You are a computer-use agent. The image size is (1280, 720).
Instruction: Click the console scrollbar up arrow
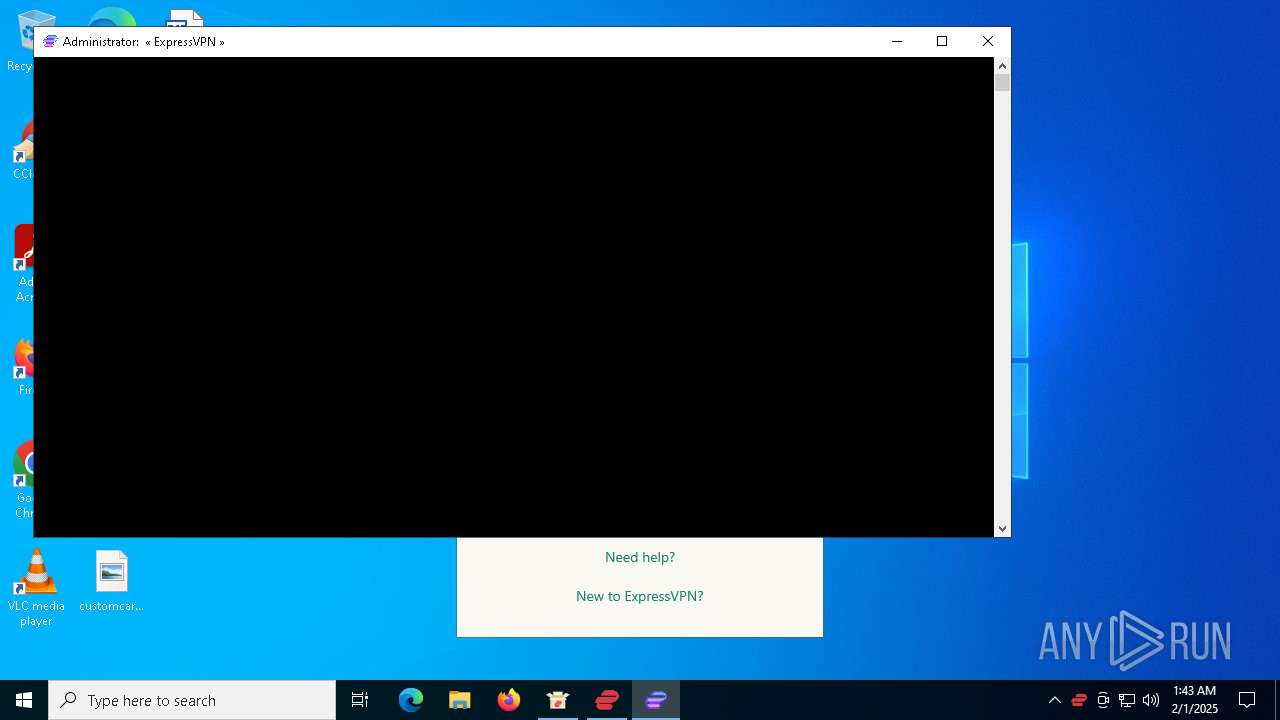[x=1002, y=66]
